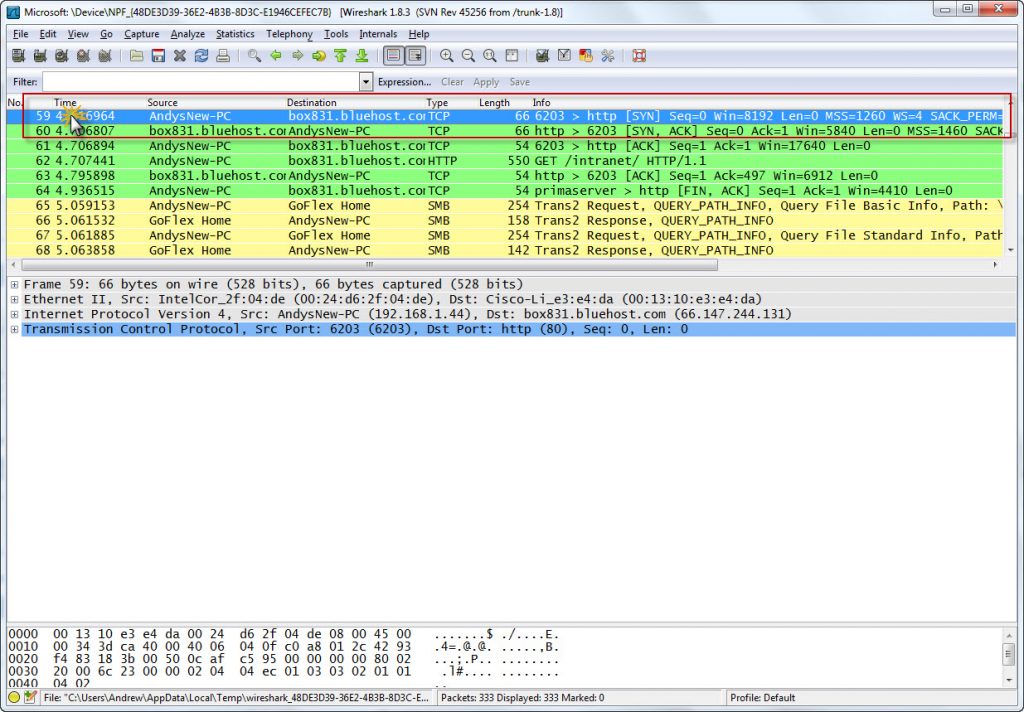Expand the Ethernet II tree node
Image resolution: width=1024 pixels, height=712 pixels.
(x=14, y=300)
